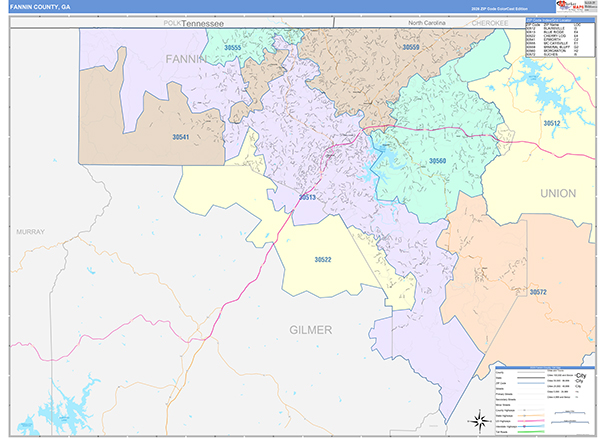Screen dimensions: 600x438
Task: Click the 'FANNIN COUNTY, GA' map title
Action: pos(40,7)
